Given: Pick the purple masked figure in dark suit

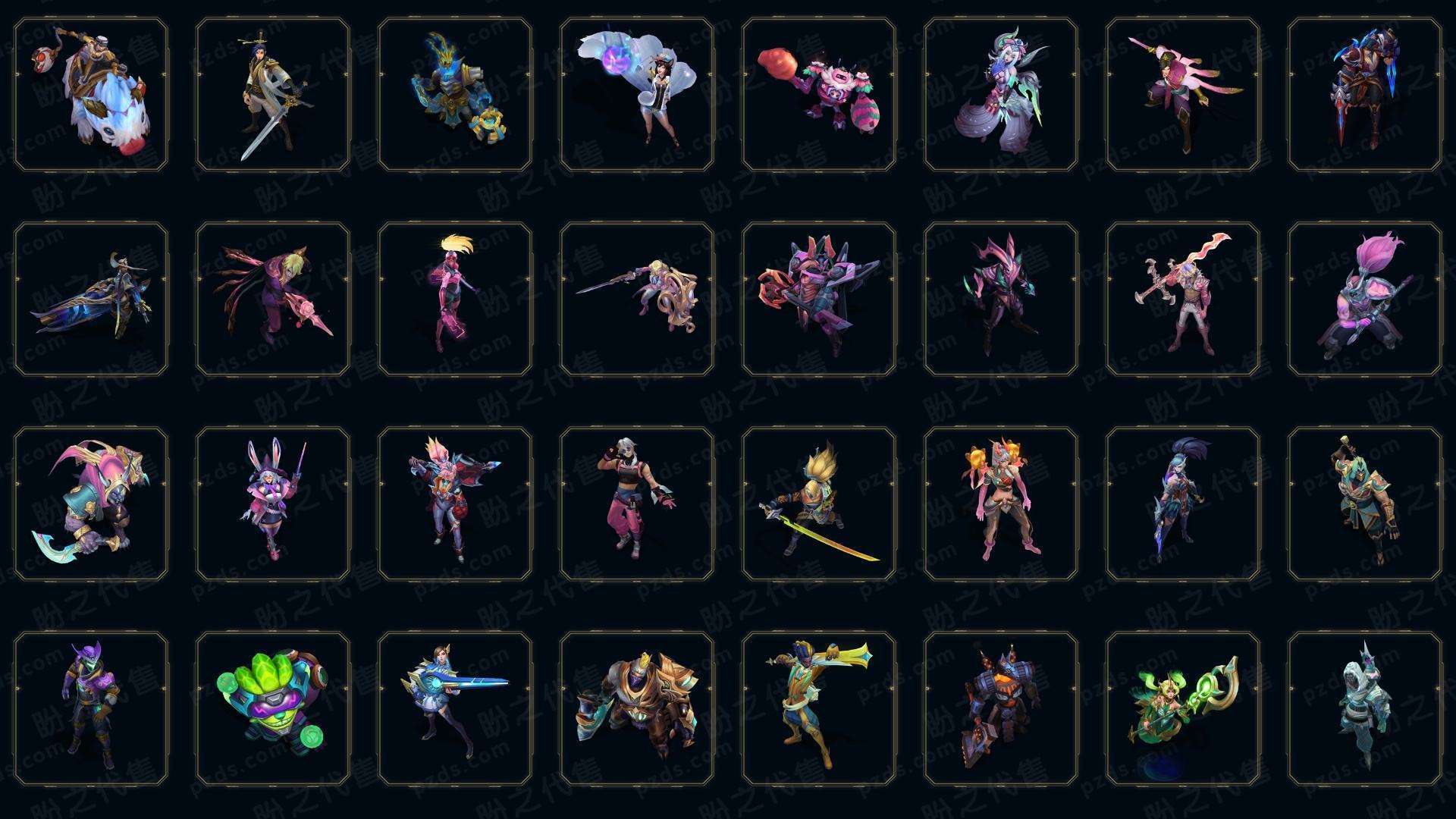Looking at the screenshot, I should [91, 708].
